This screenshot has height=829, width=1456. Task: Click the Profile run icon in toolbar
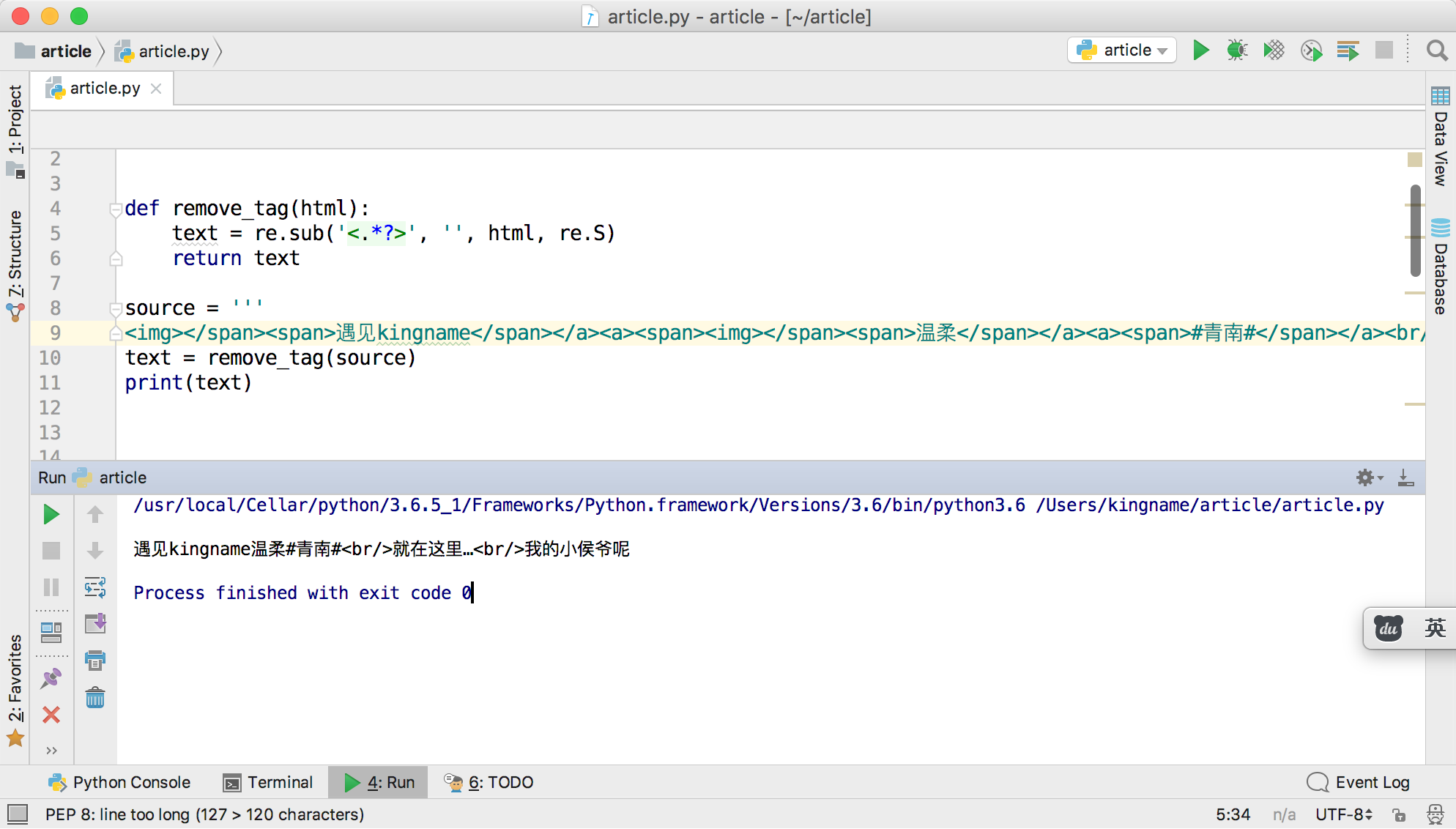[x=1311, y=51]
